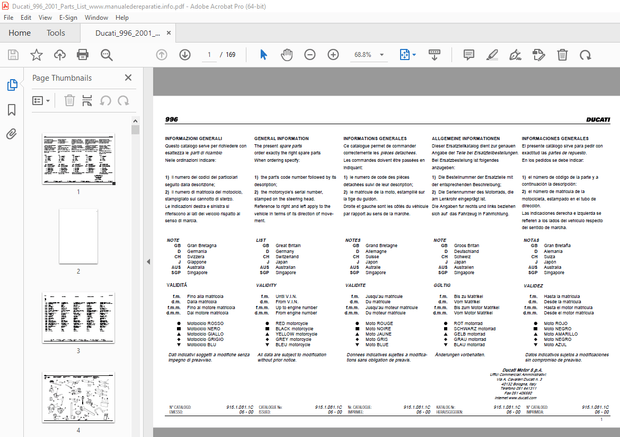Print the document with printer icon
The image size is (620, 437).
coord(83,55)
